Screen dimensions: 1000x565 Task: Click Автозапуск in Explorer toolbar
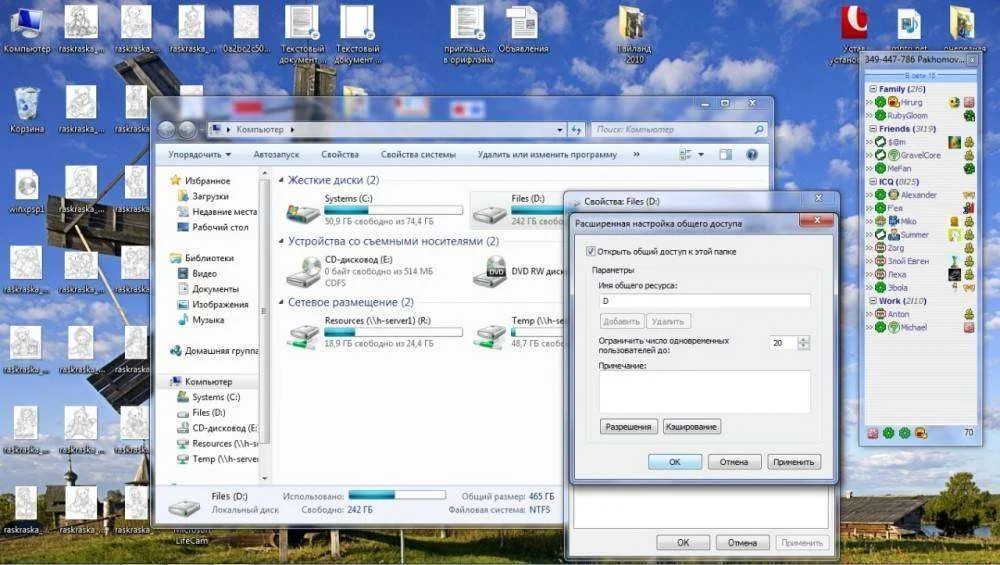tap(276, 154)
